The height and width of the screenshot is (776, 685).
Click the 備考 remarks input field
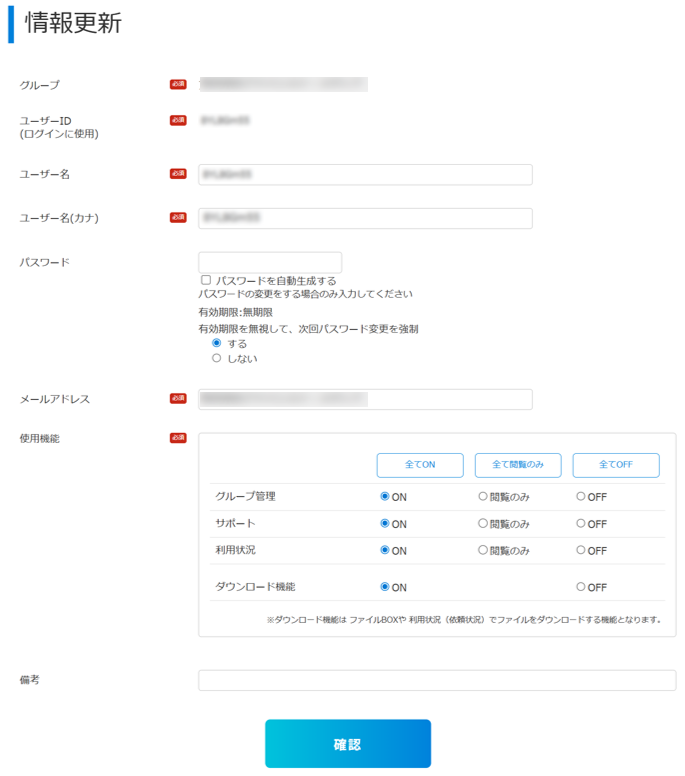click(x=437, y=681)
